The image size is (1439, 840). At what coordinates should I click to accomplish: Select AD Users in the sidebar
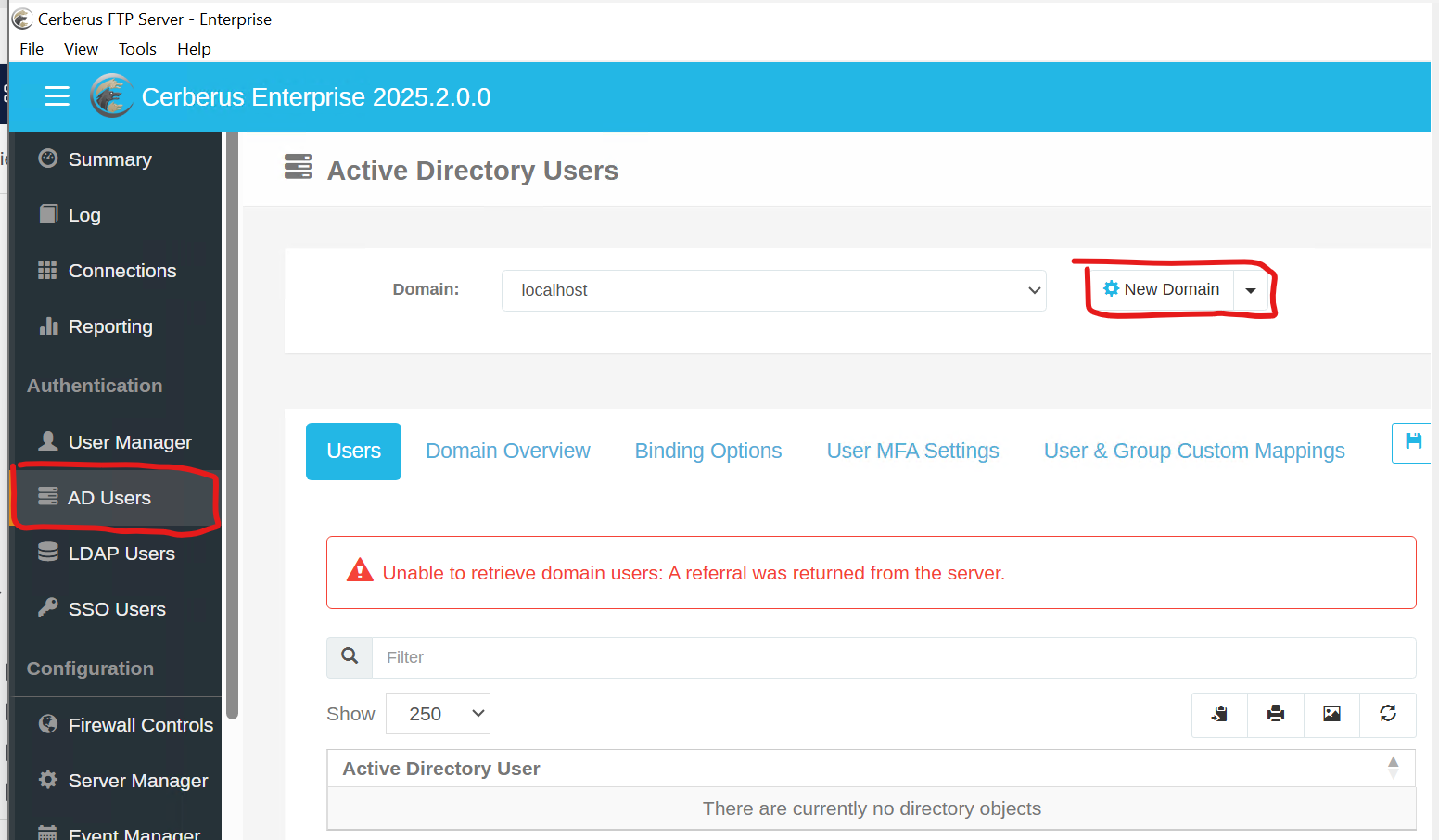click(x=117, y=498)
